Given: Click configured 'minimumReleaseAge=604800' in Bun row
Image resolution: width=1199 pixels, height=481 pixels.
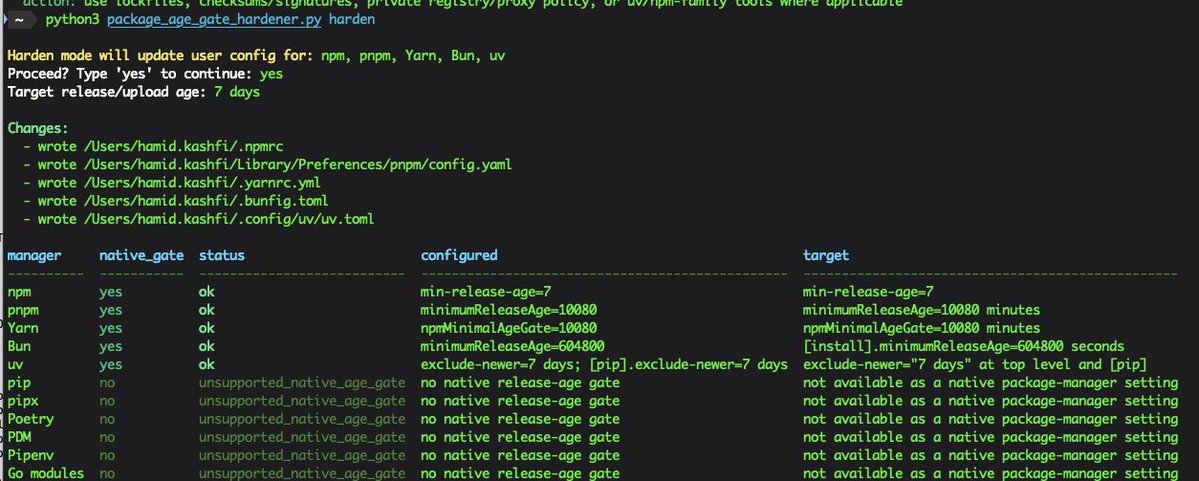Looking at the screenshot, I should coord(512,347).
